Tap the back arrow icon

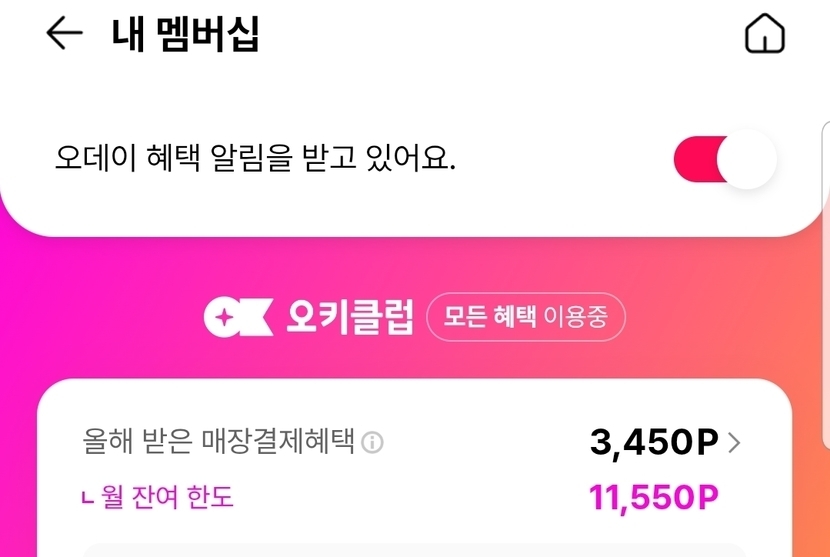click(64, 34)
